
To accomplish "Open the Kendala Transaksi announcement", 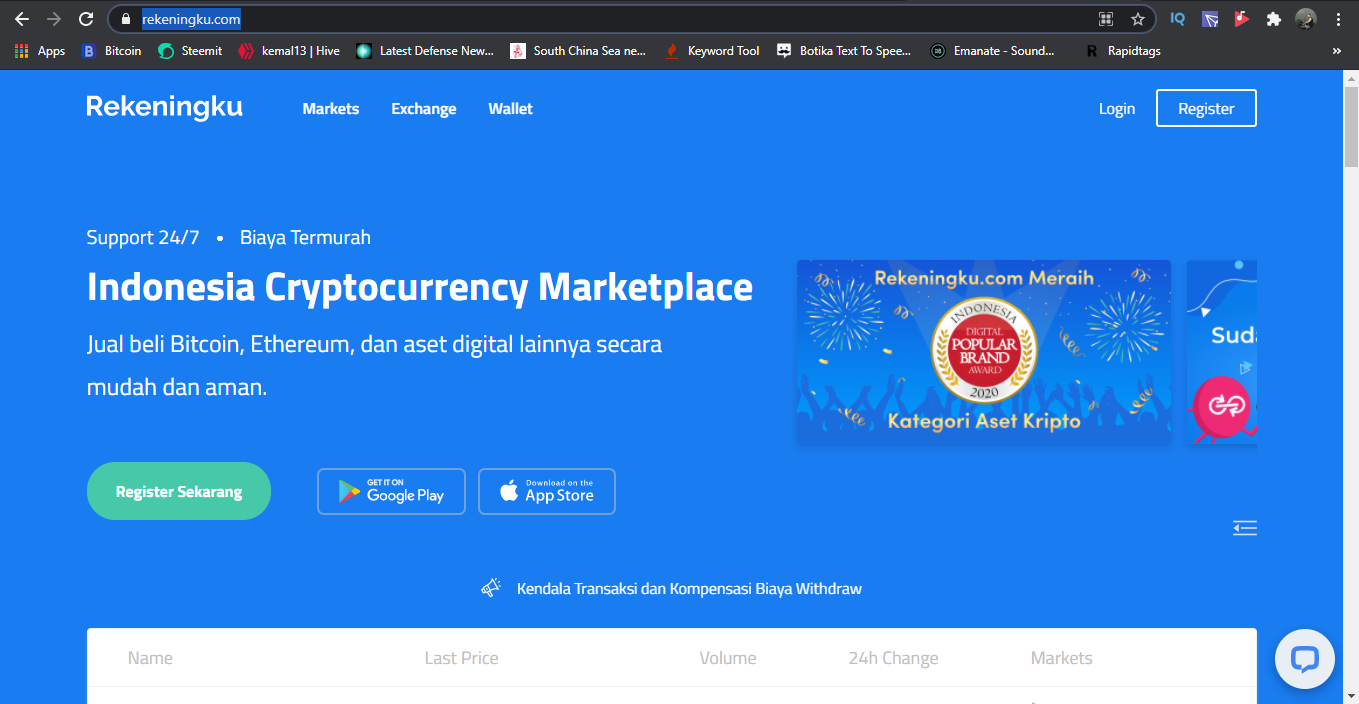I will pyautogui.click(x=689, y=589).
